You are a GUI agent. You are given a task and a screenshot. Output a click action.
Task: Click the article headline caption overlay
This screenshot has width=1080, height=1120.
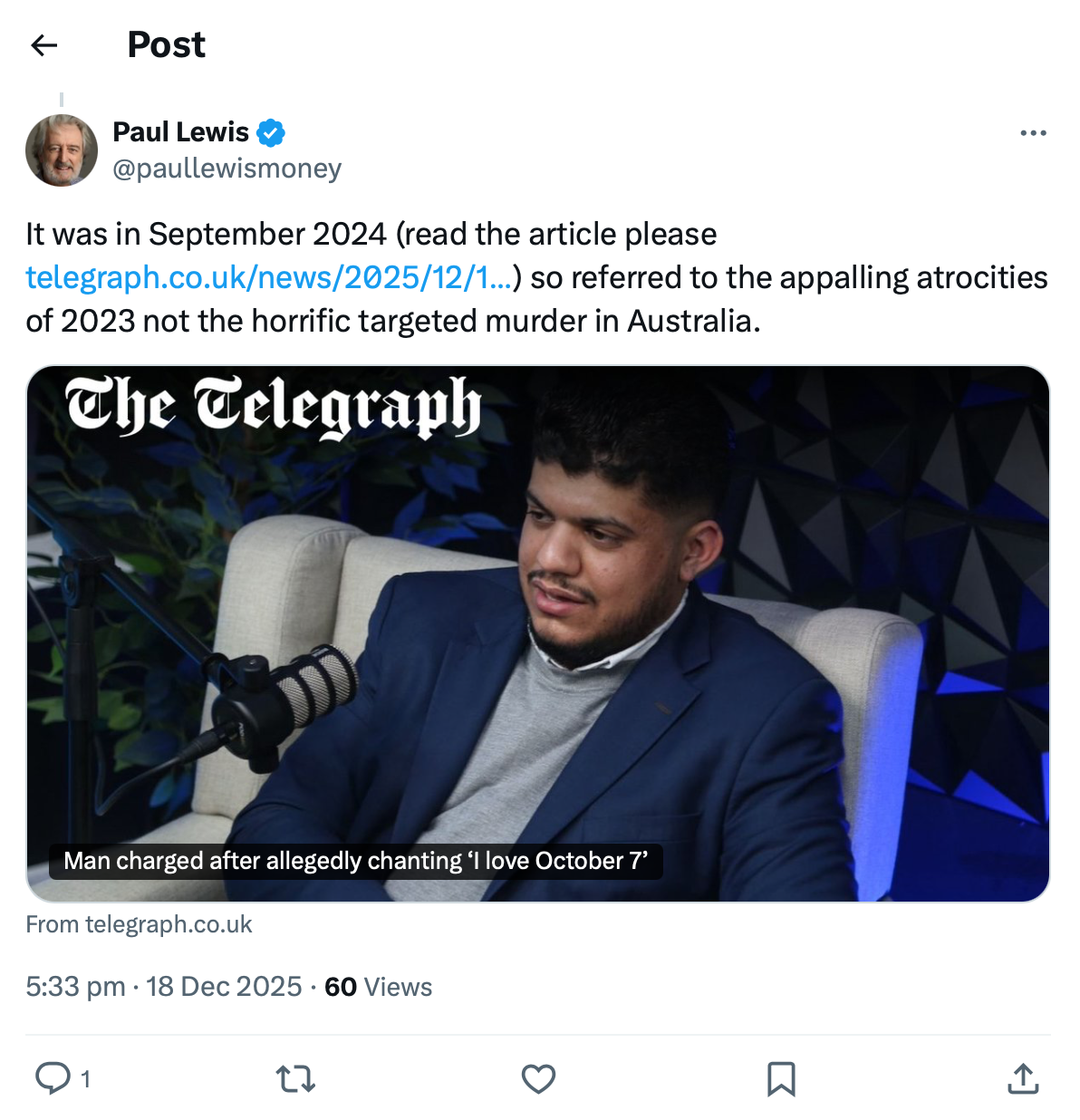coord(355,861)
